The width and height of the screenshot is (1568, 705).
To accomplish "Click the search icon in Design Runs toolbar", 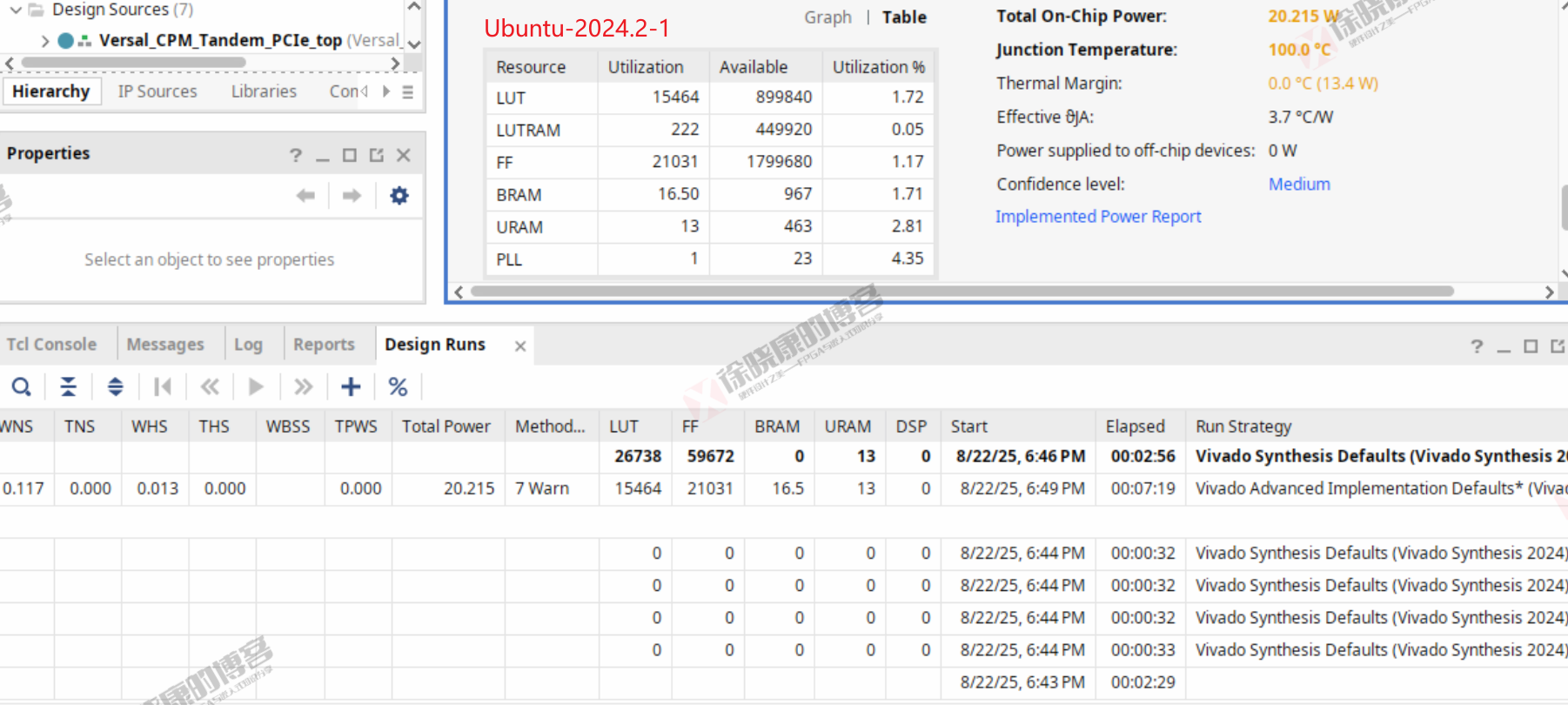I will click(22, 386).
